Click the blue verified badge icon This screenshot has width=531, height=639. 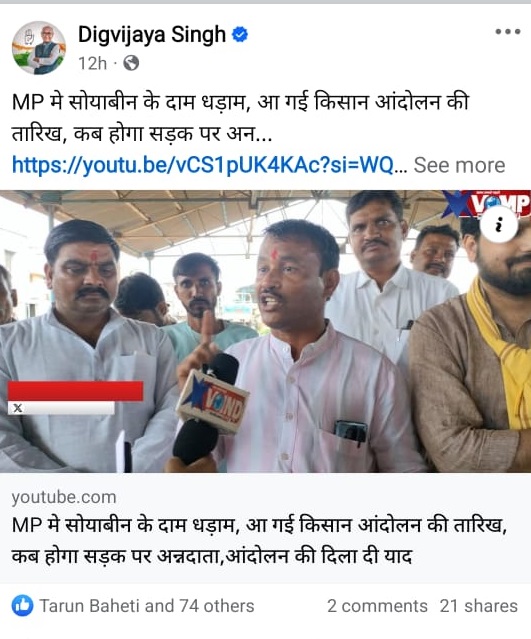240,35
